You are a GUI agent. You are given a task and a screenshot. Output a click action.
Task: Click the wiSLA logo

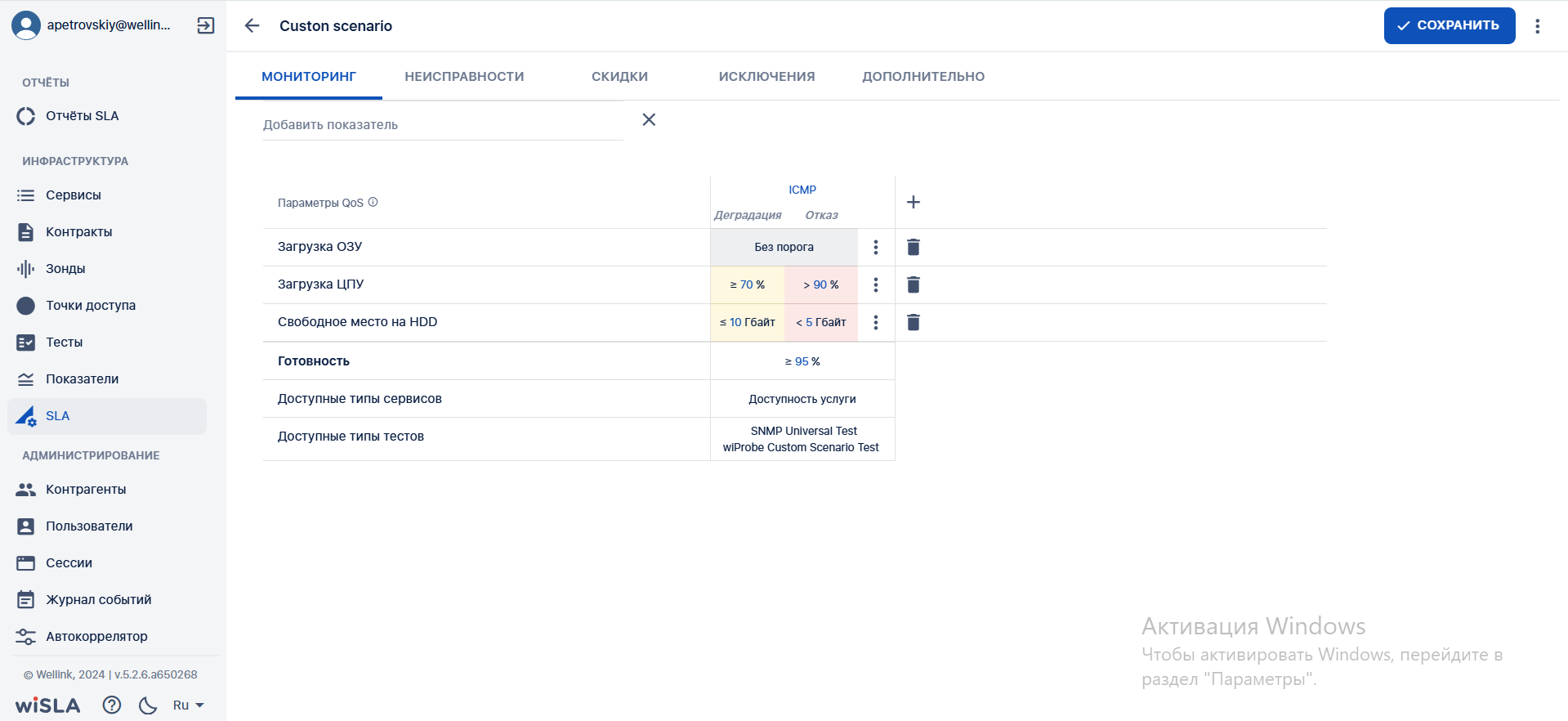coord(47,705)
